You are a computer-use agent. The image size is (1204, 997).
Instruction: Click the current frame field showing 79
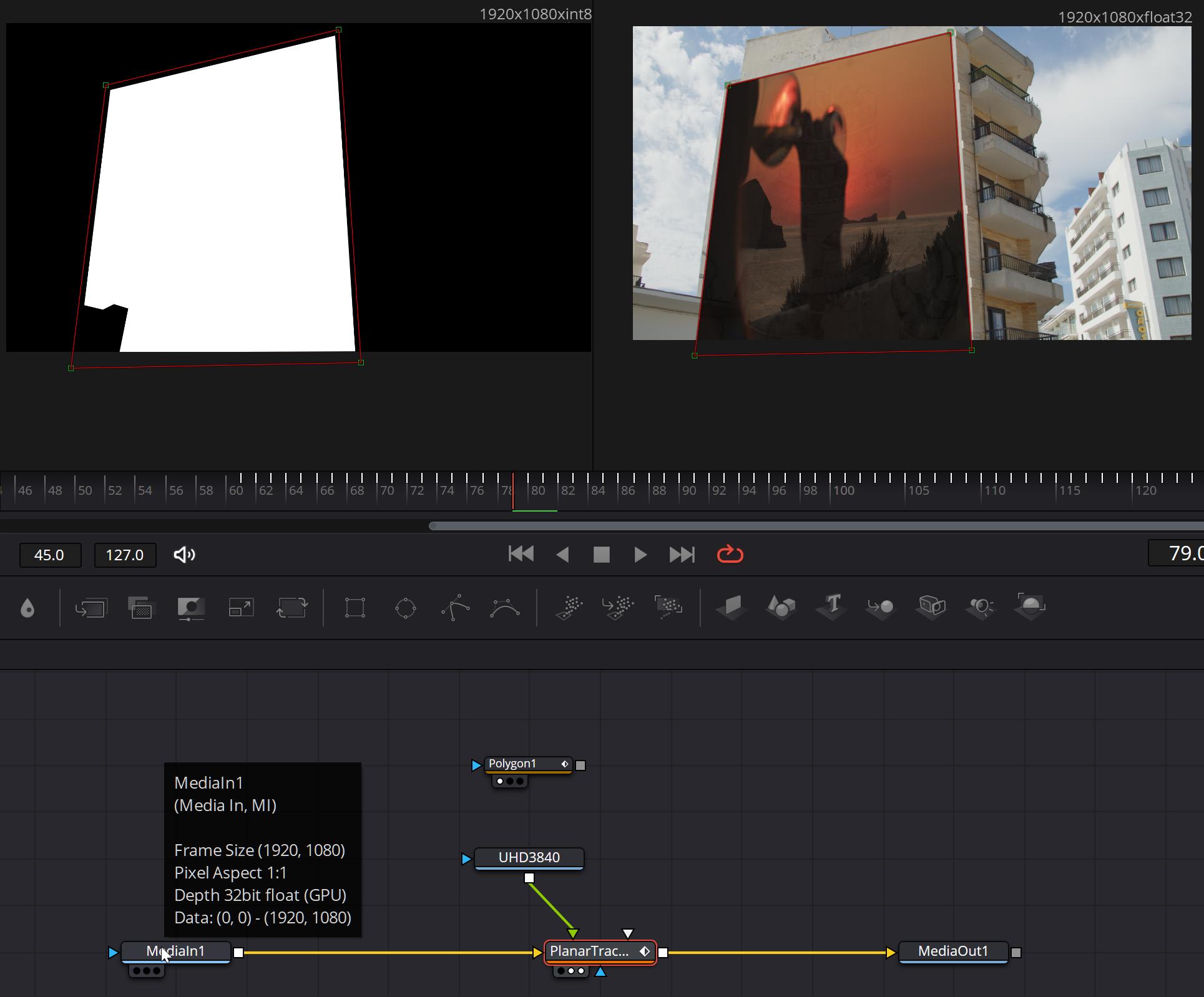pos(1177,553)
